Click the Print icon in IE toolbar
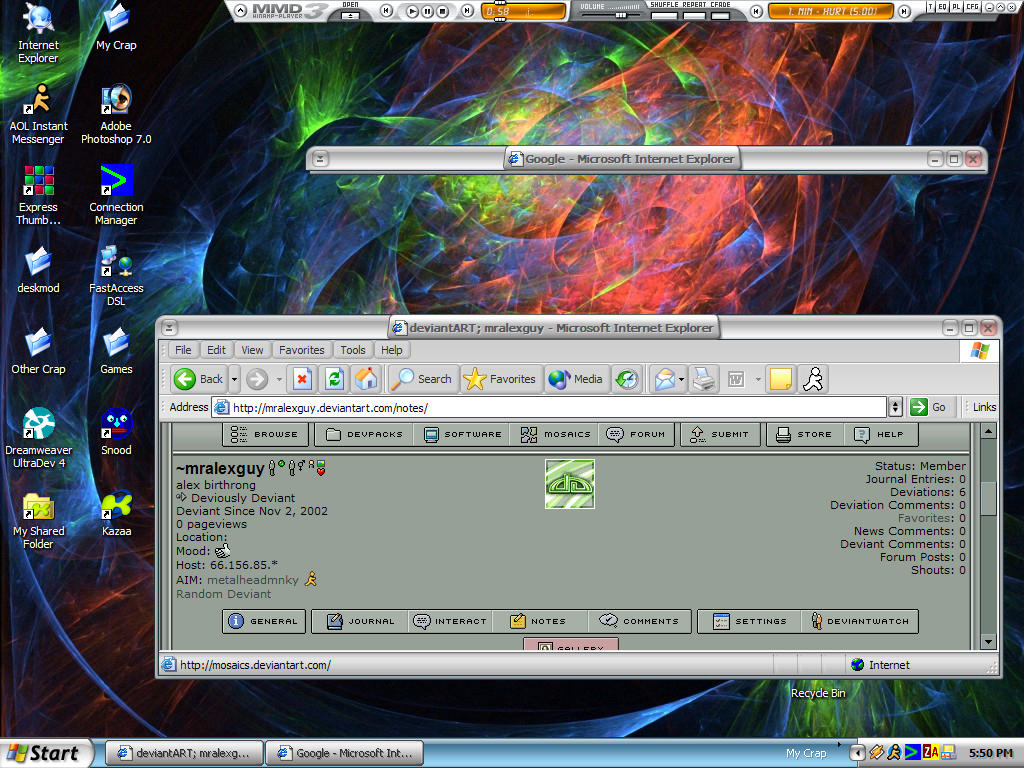The image size is (1024, 768). 704,379
